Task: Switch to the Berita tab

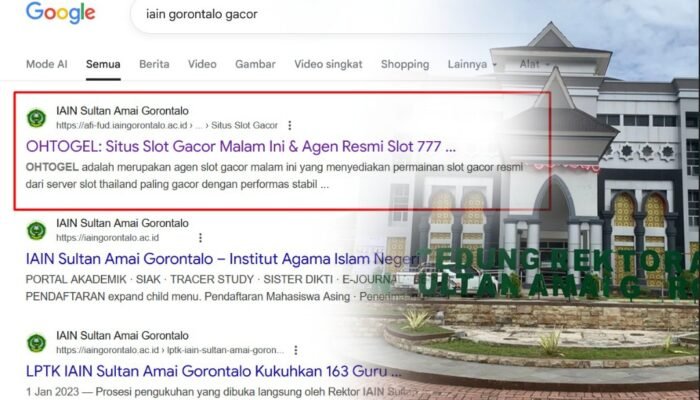Action: 154,64
